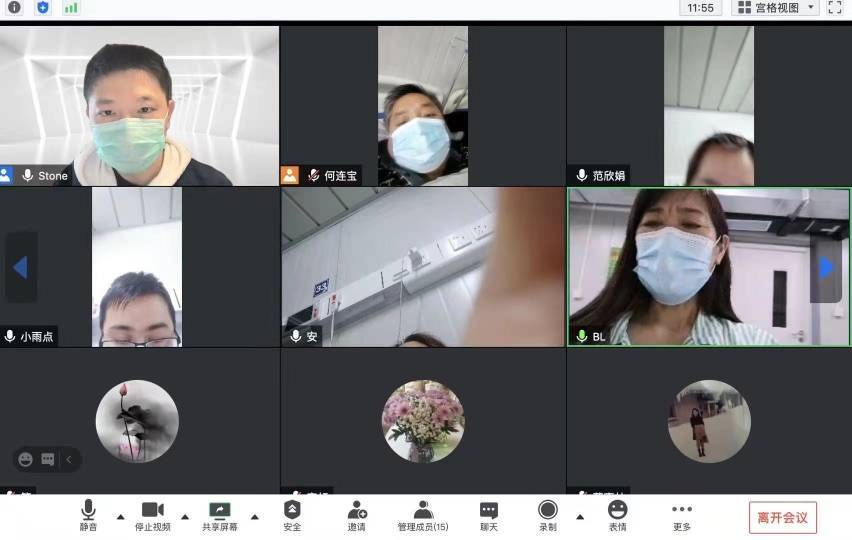Select BL's active speaker tile

pyautogui.click(x=709, y=267)
